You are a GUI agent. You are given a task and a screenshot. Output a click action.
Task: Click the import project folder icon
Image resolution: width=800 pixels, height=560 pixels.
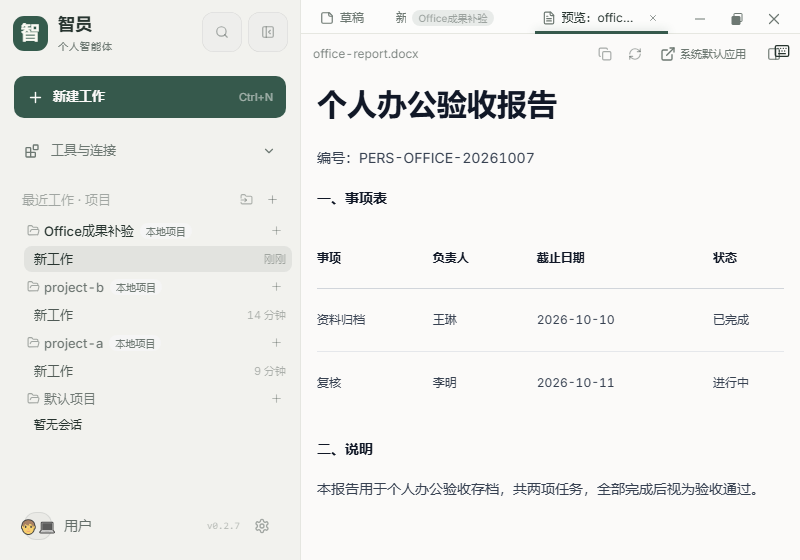tap(246, 199)
